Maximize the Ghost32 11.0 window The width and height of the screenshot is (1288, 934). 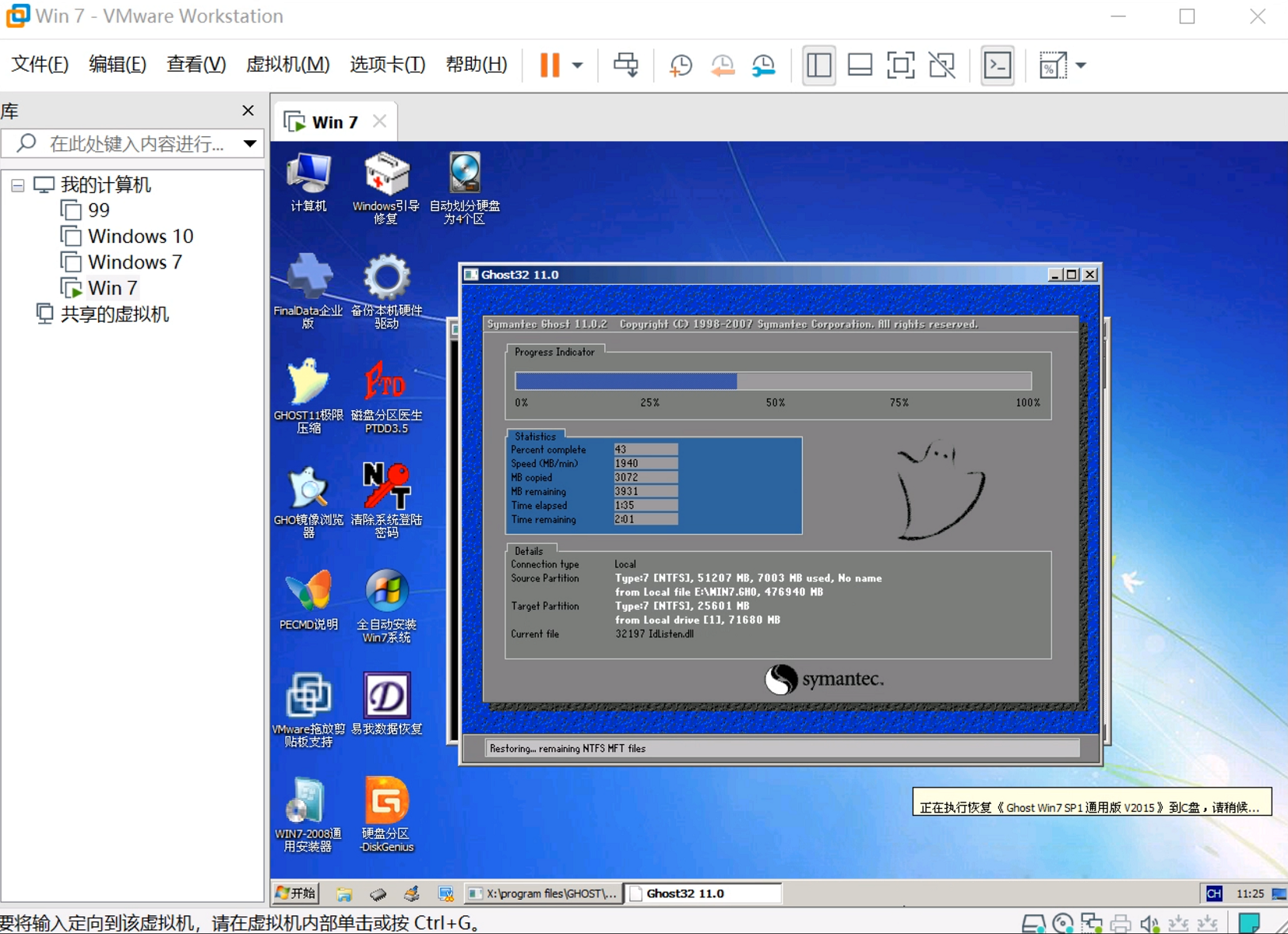[1072, 275]
